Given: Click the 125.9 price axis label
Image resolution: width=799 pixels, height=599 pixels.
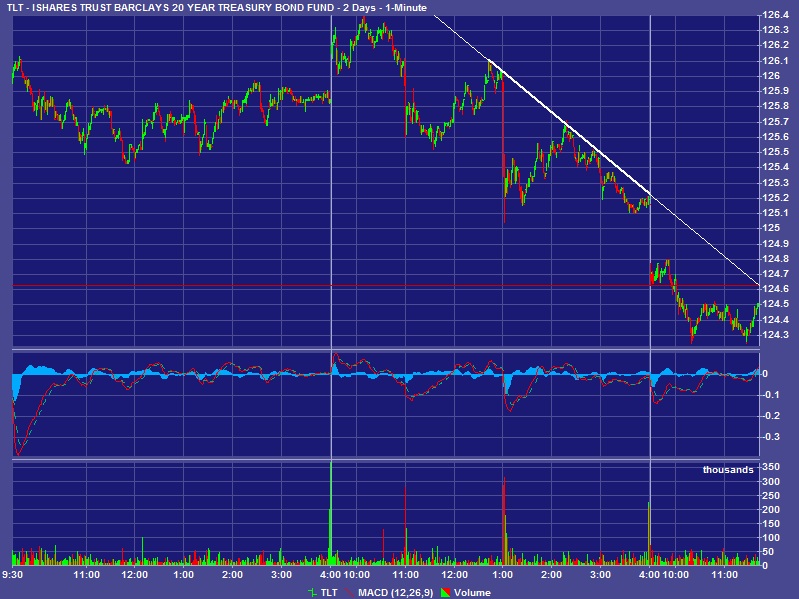Looking at the screenshot, I should 775,91.
